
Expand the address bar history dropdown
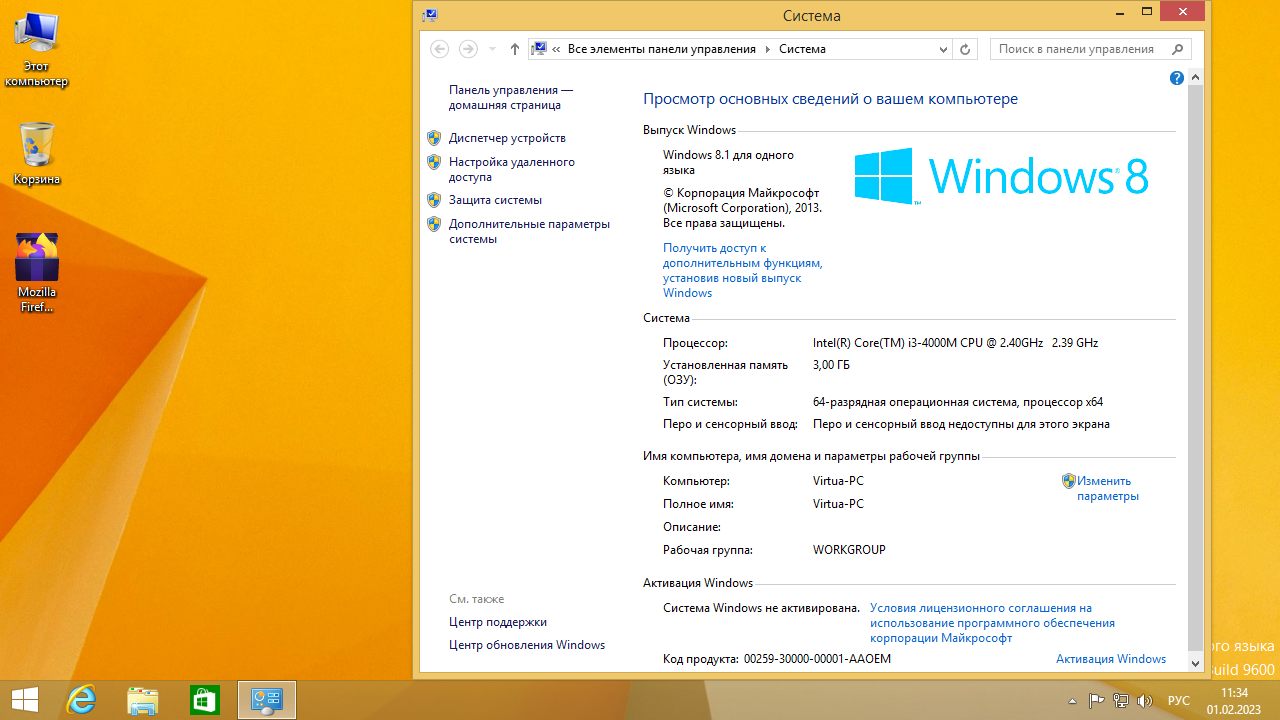944,49
